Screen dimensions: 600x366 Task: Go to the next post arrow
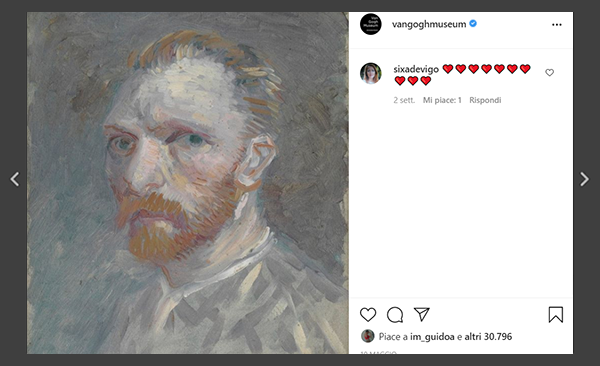pos(584,179)
